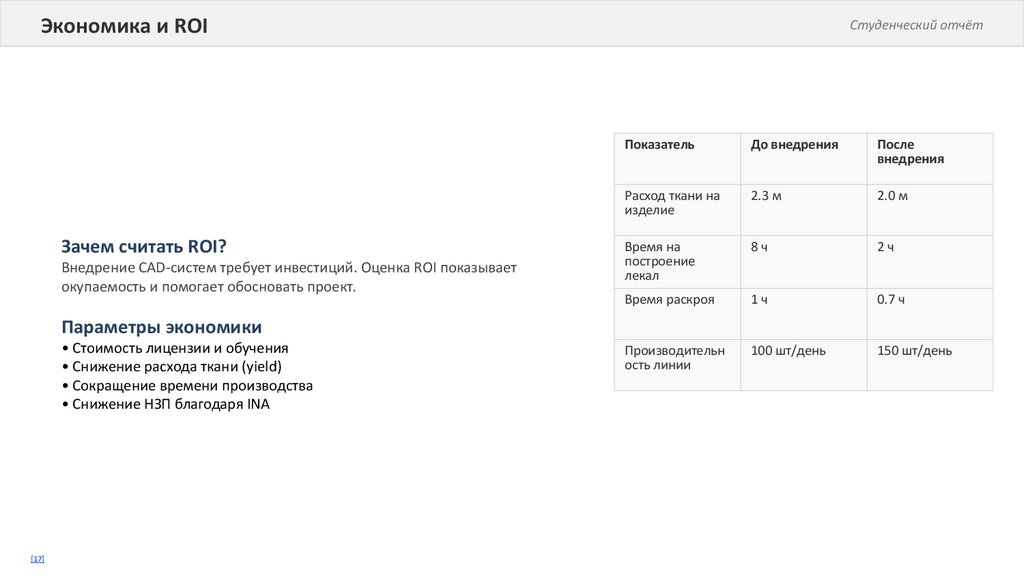Select bullet "Снижение НЗП благодаря INA"
Image resolution: width=1024 pixels, height=576 pixels.
coord(166,405)
